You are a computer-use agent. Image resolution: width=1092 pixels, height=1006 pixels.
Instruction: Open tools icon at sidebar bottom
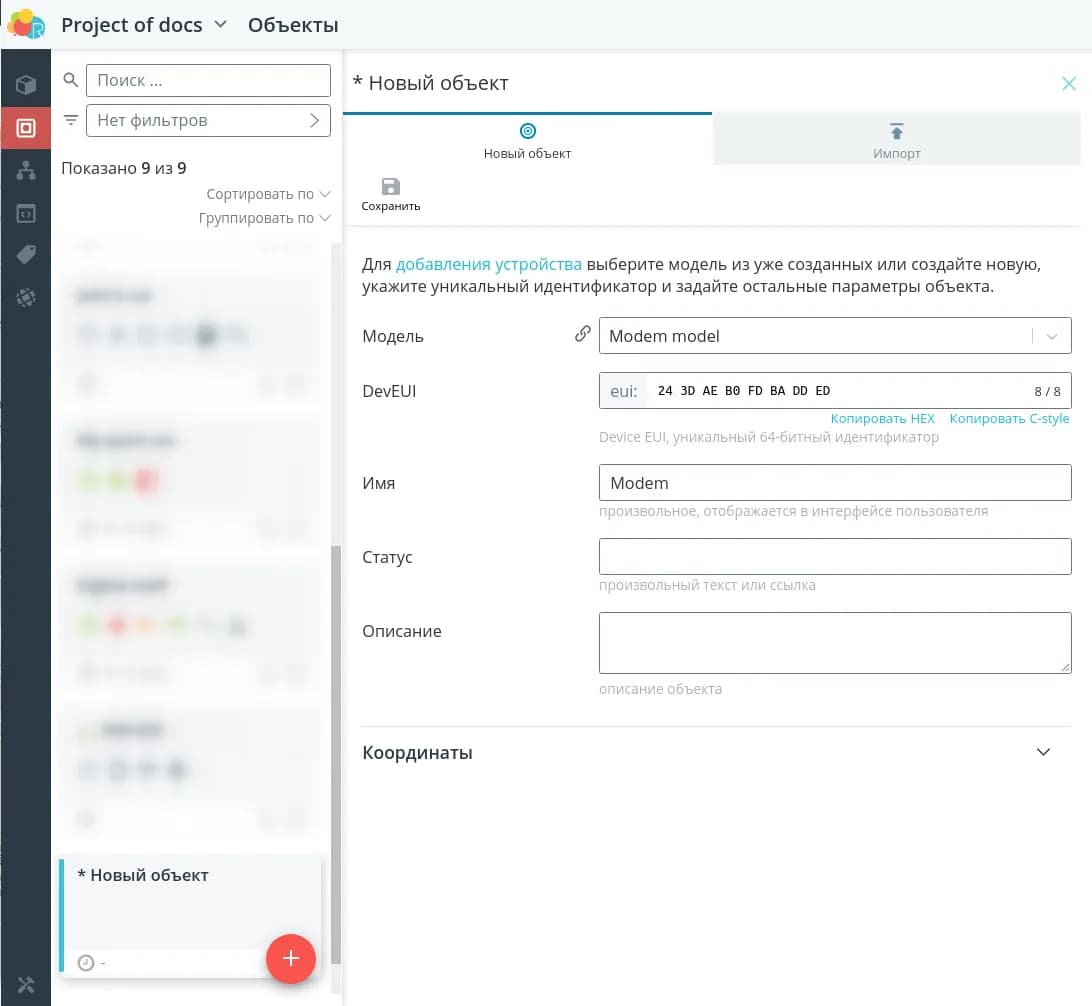pos(26,984)
